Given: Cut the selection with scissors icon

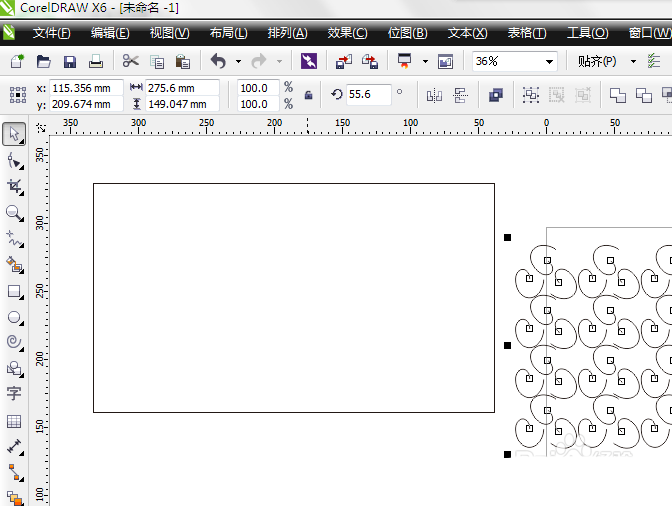Looking at the screenshot, I should pos(130,61).
